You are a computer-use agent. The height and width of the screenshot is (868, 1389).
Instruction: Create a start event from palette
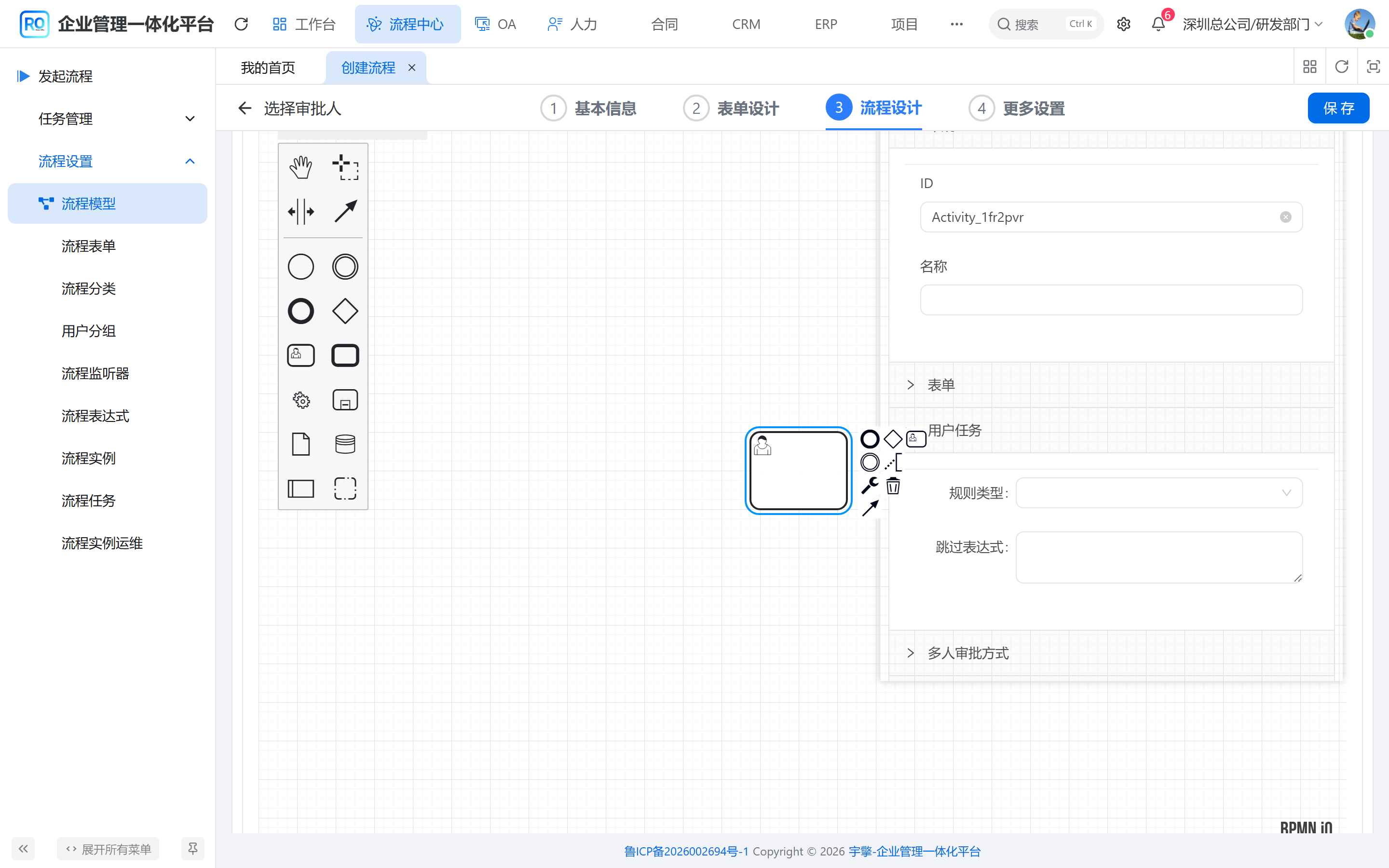click(x=300, y=267)
